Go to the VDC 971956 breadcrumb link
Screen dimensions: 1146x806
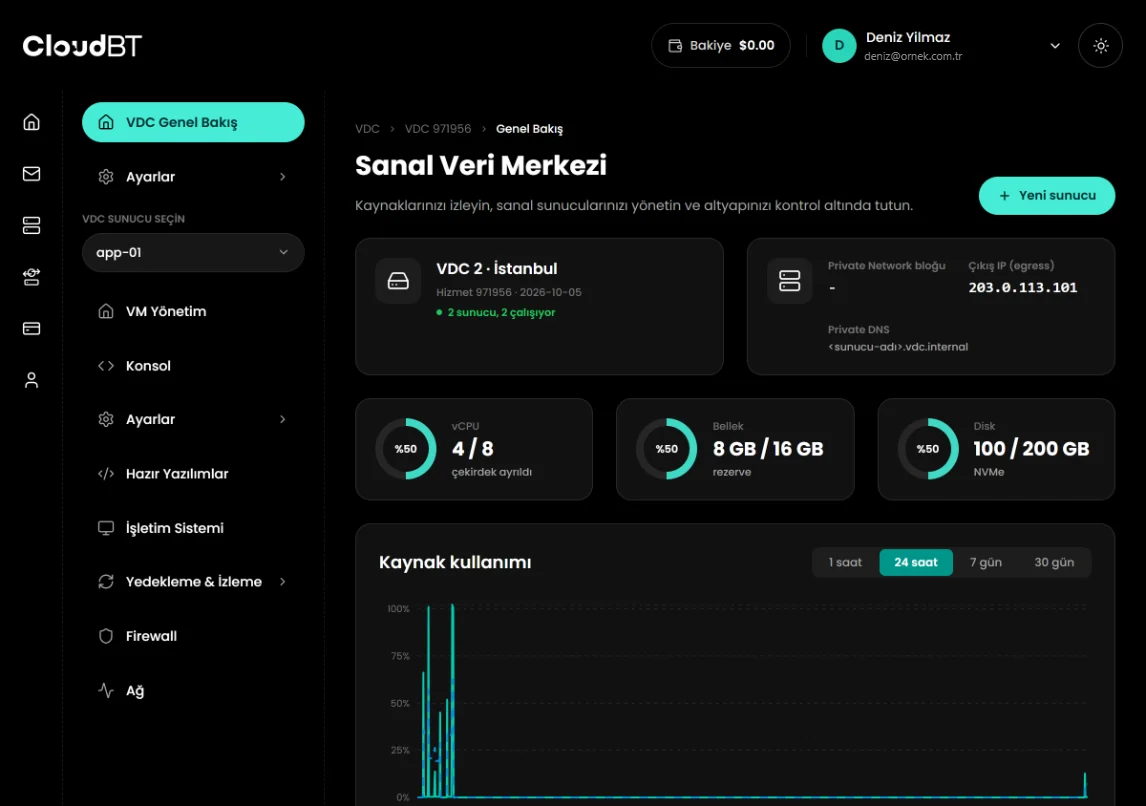click(438, 129)
